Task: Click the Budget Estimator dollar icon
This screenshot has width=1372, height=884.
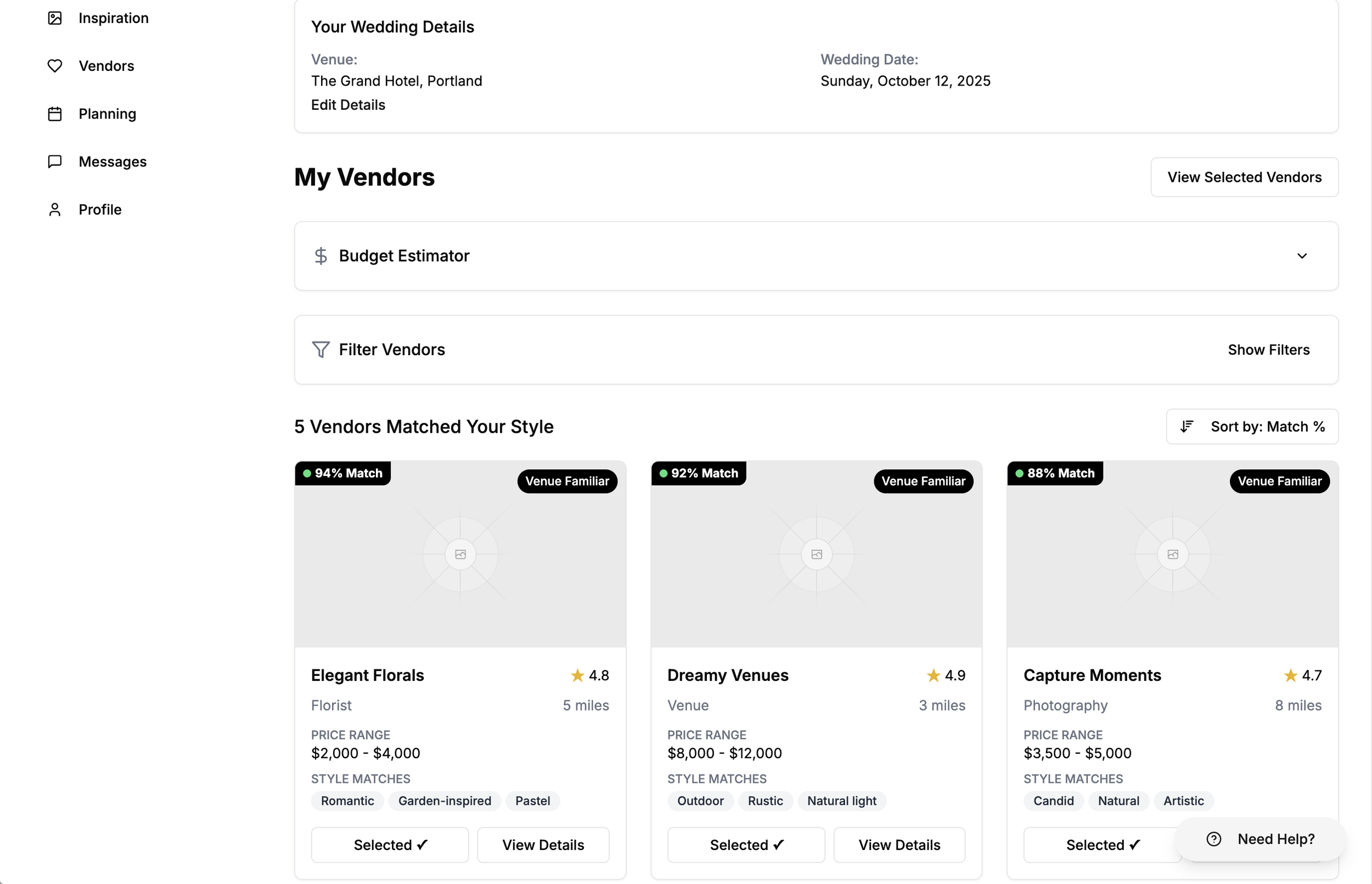Action: (320, 256)
